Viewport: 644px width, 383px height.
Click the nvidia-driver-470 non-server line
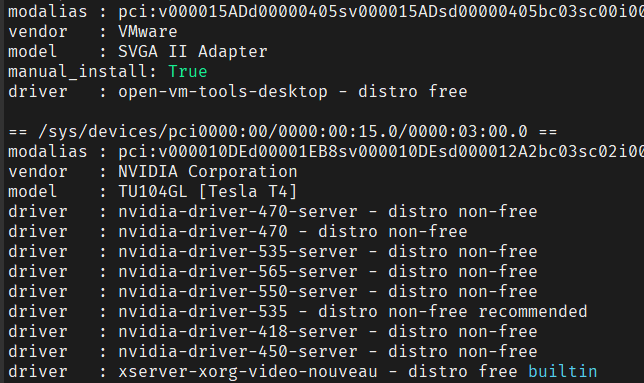pos(238,232)
